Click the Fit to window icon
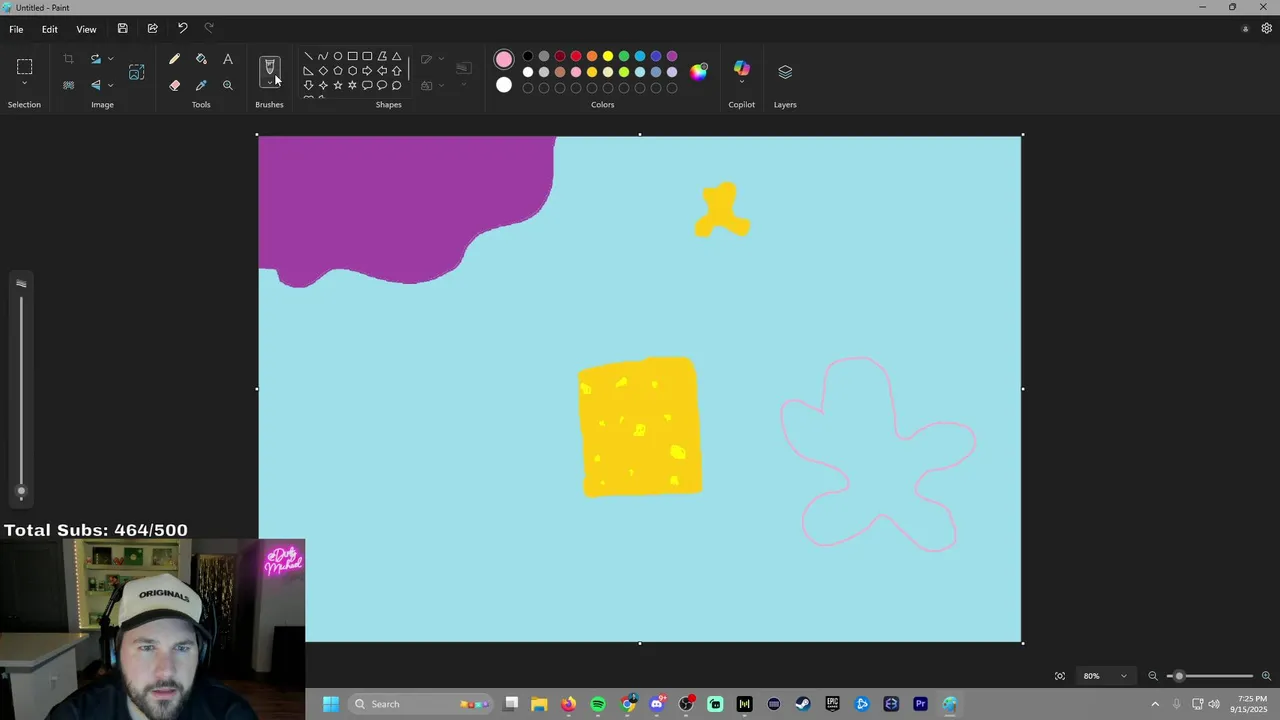The image size is (1280, 720). [x=1060, y=676]
